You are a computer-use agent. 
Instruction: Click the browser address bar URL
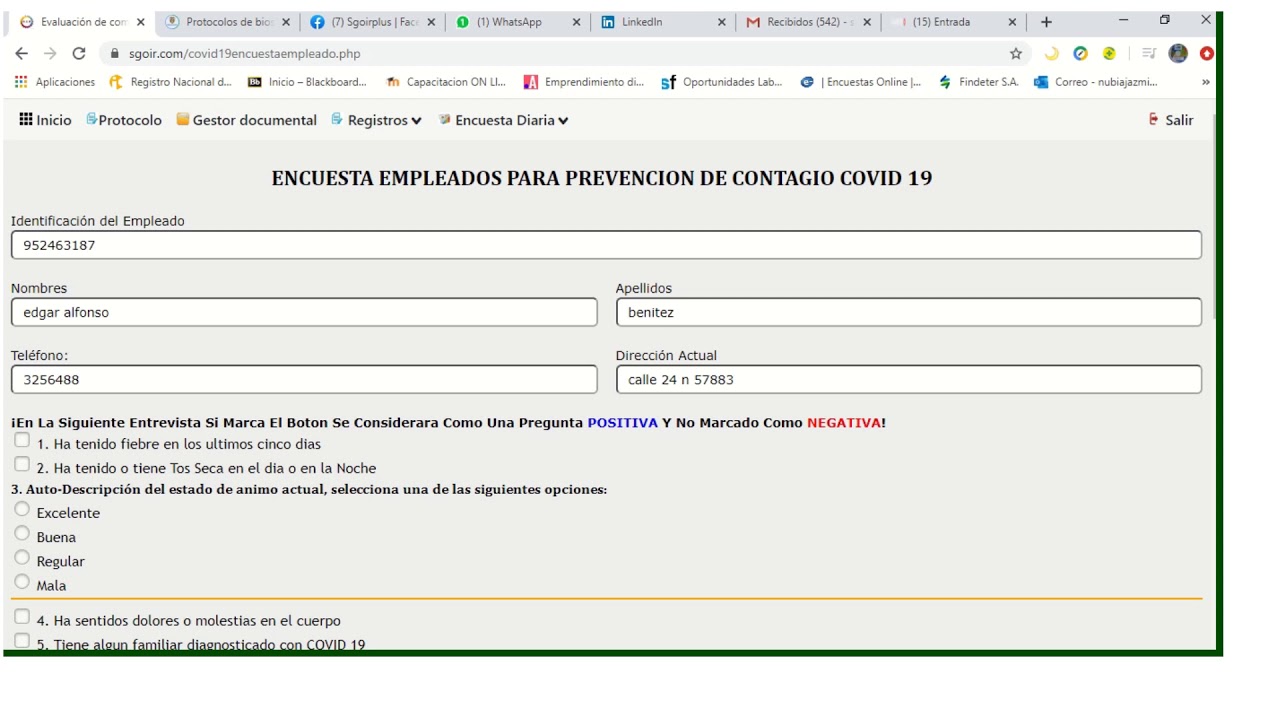244,54
